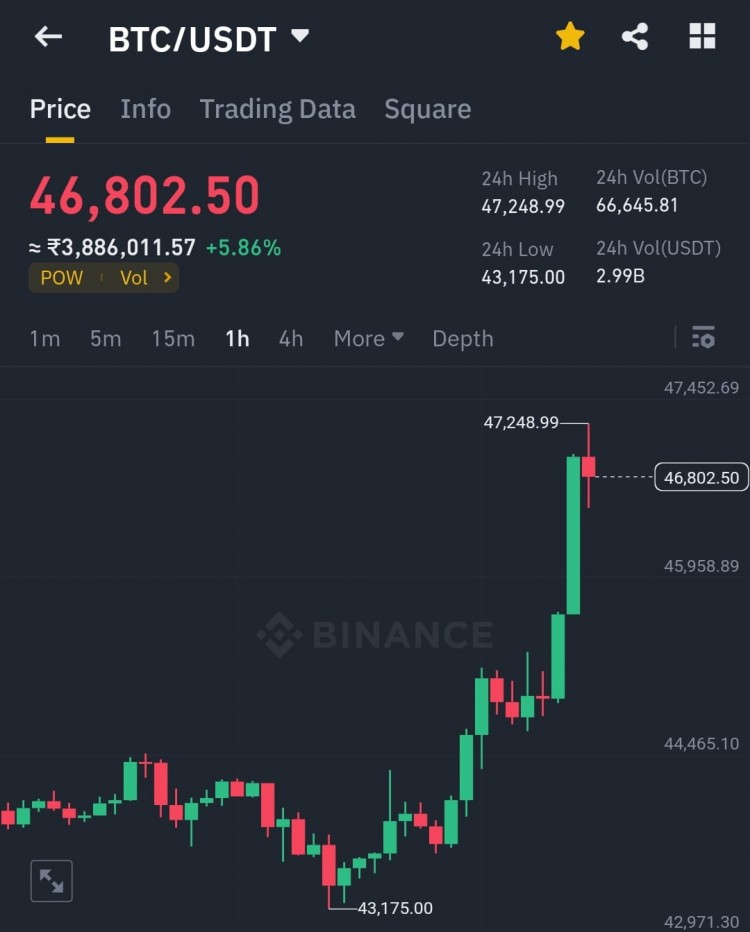This screenshot has height=932, width=750.
Task: Switch to the Info tab
Action: click(x=145, y=109)
